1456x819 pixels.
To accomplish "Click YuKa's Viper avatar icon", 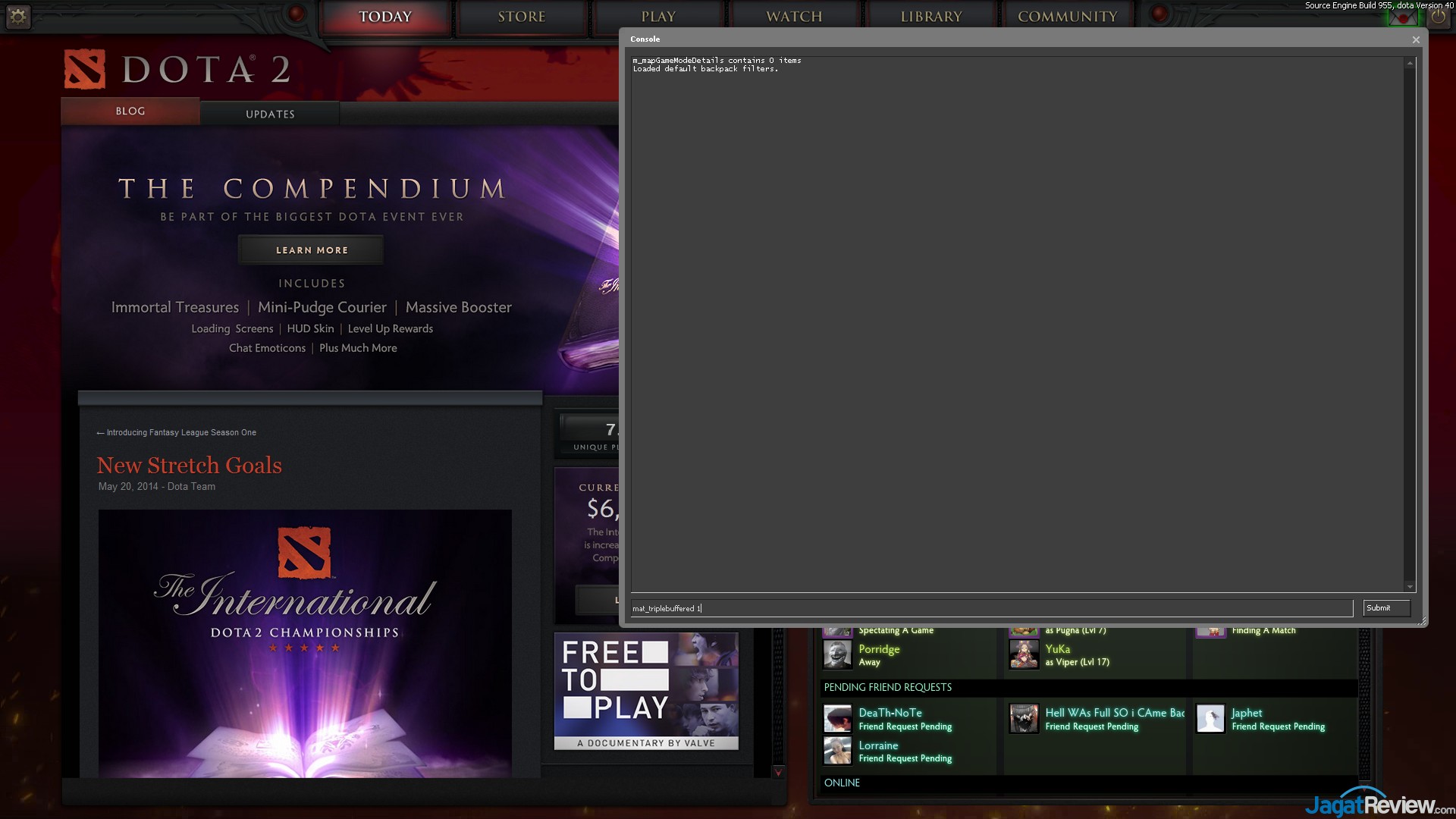I will 1024,654.
